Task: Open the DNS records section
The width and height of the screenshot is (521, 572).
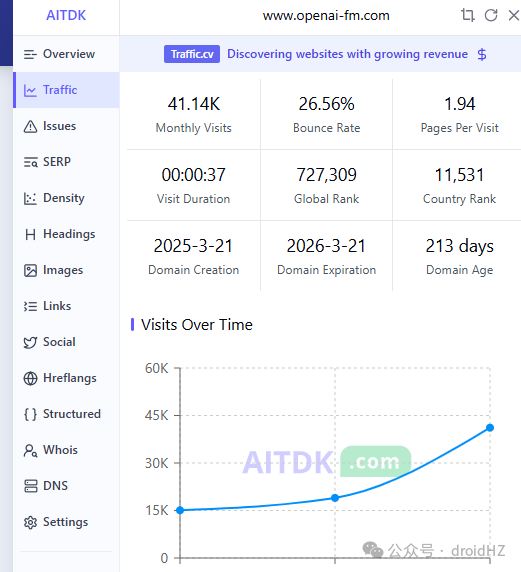Action: [66, 486]
